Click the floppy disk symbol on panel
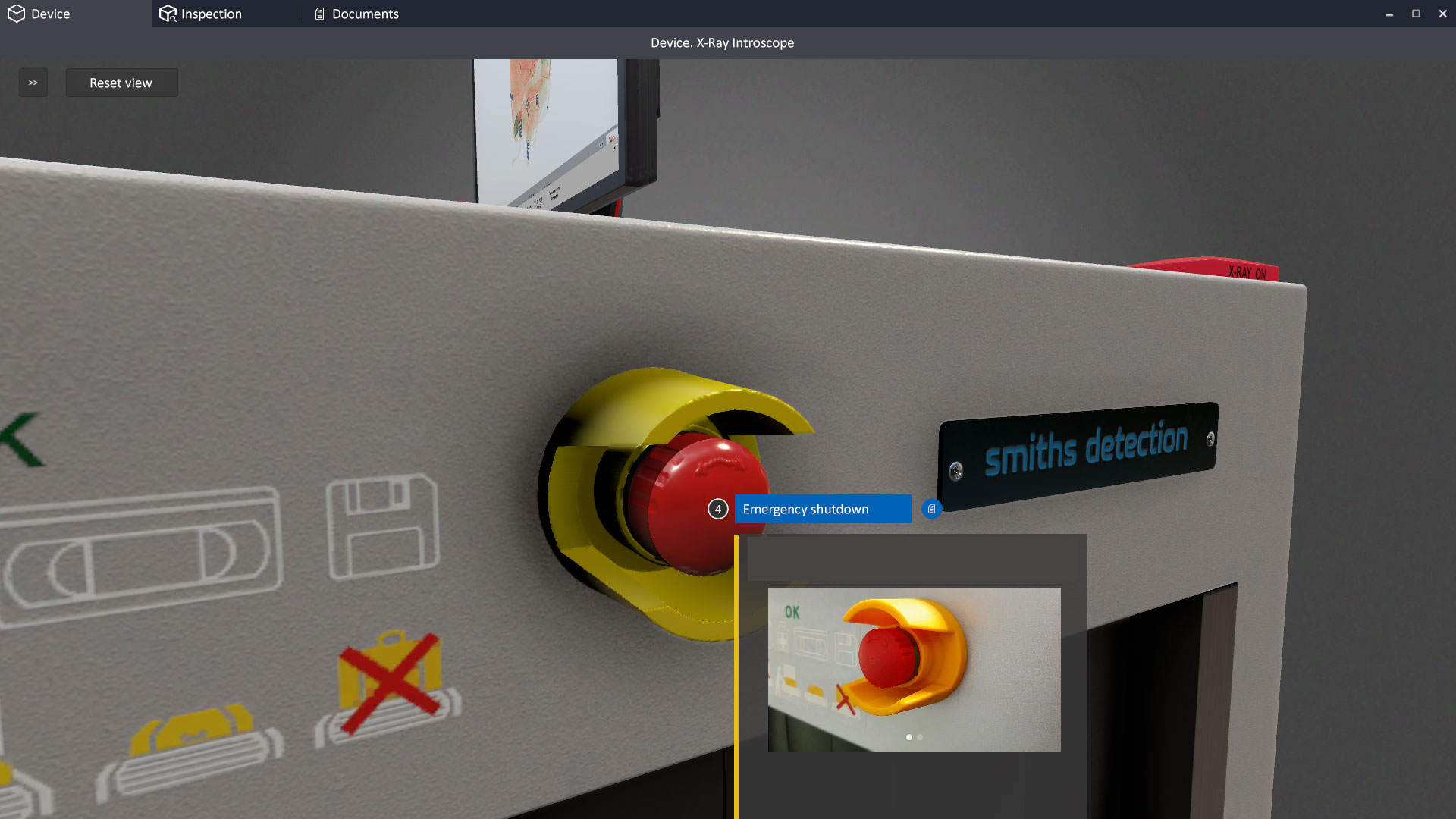This screenshot has width=1456, height=819. pos(383,526)
